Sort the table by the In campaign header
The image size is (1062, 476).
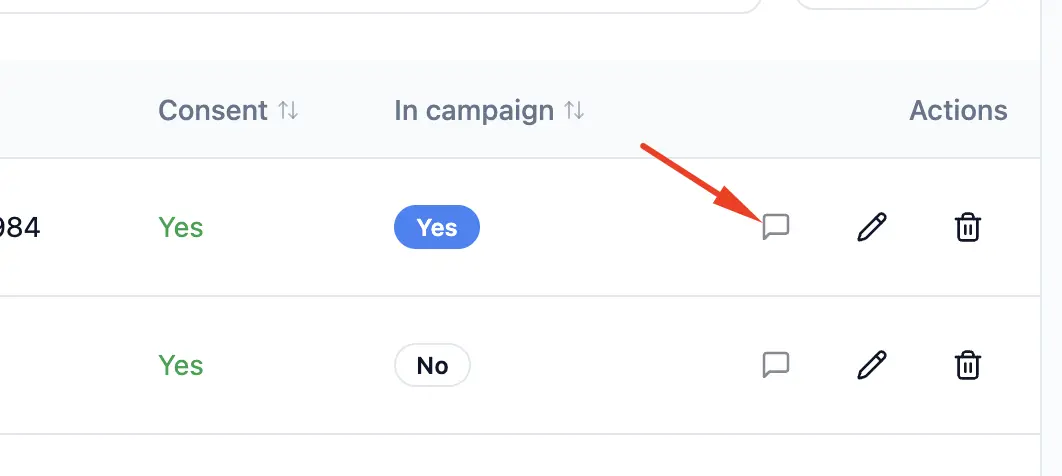[474, 110]
